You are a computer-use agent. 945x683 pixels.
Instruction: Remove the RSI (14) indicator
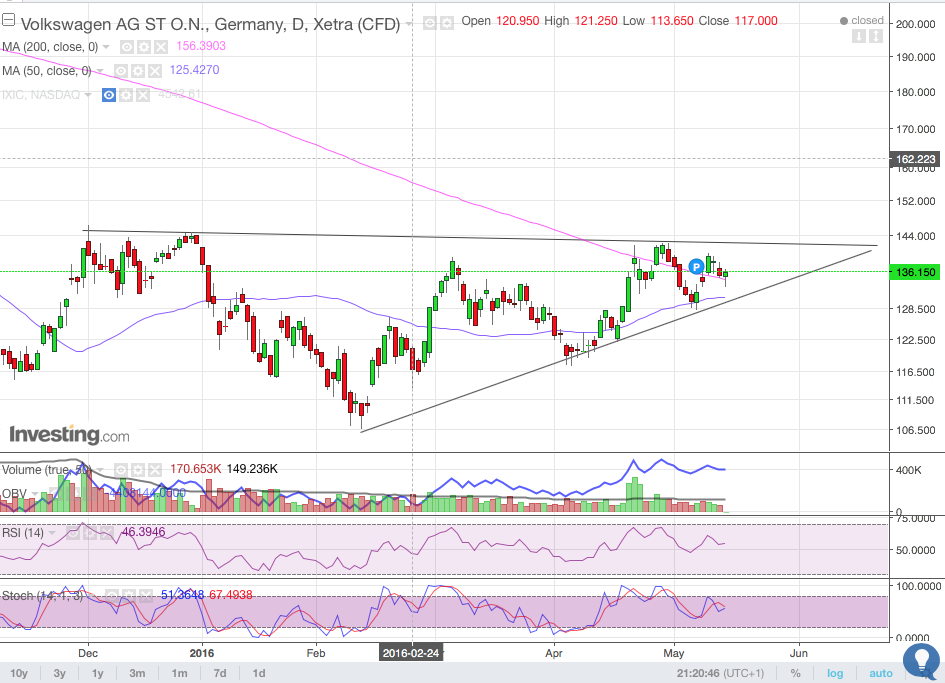tap(107, 533)
